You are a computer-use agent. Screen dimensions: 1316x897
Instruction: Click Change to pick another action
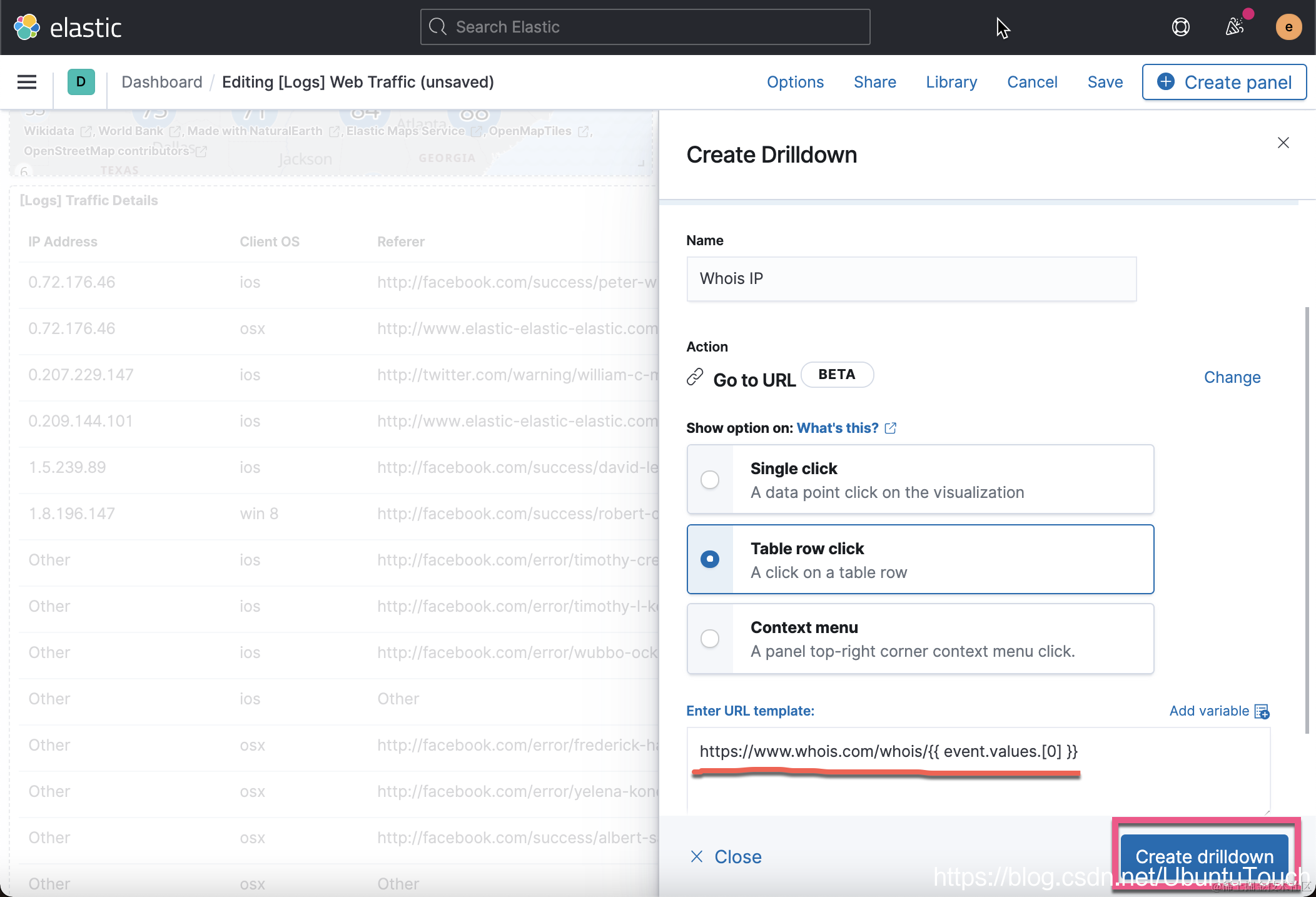(x=1232, y=377)
